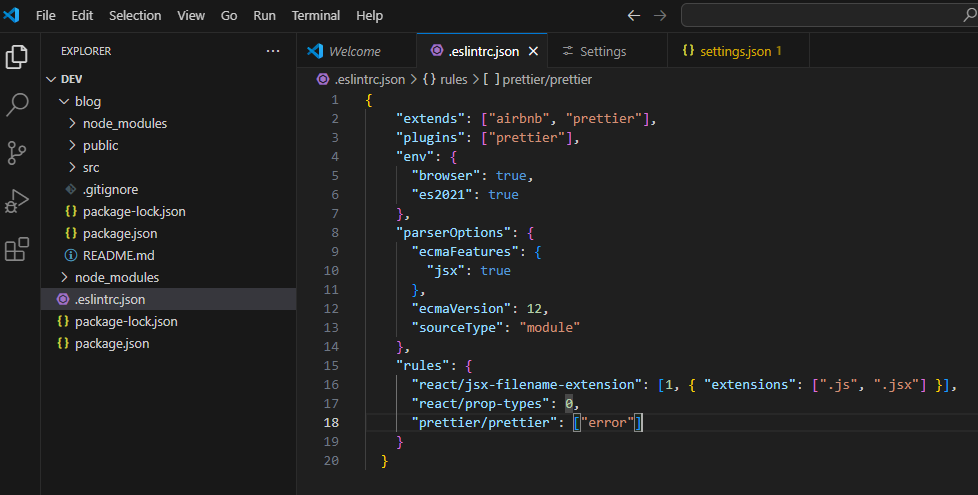Click line number 18 in gutter

coord(331,423)
